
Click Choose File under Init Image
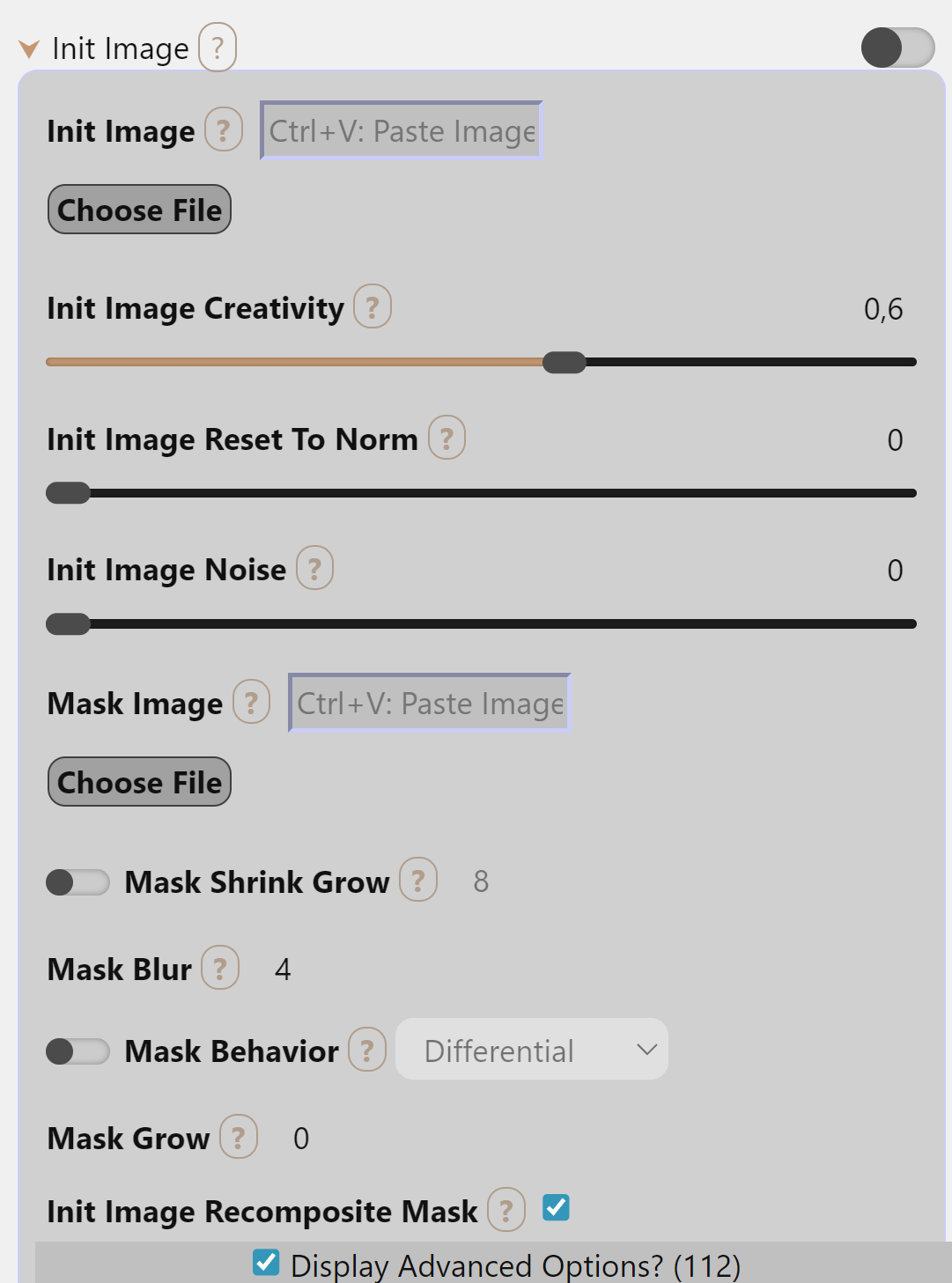(x=139, y=210)
